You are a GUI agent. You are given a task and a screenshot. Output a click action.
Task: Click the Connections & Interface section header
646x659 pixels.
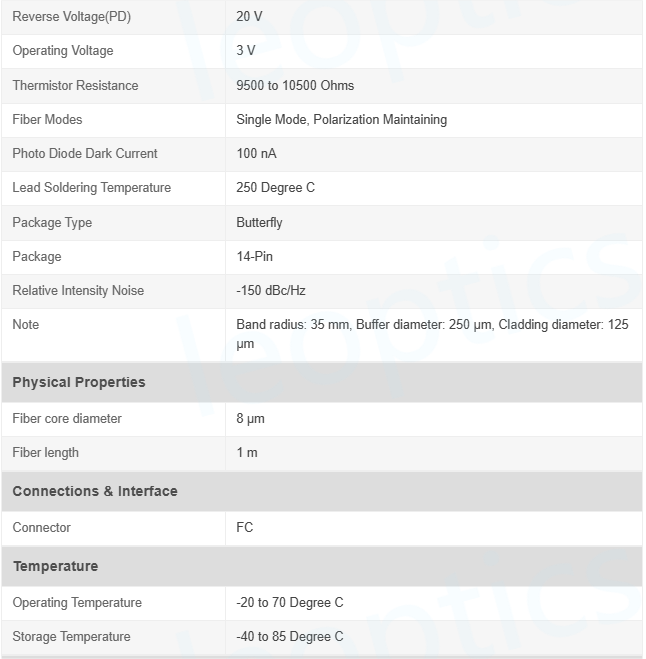pos(95,491)
